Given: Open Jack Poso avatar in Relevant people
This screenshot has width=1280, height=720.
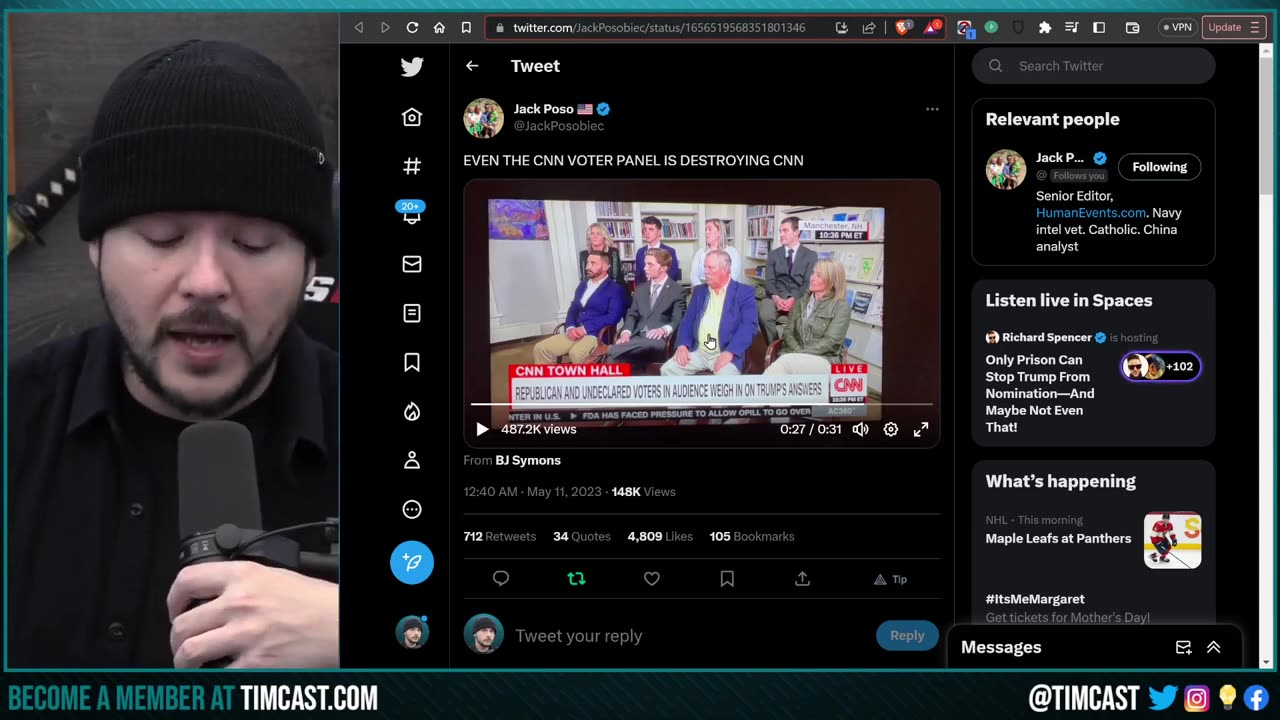Looking at the screenshot, I should point(1006,169).
